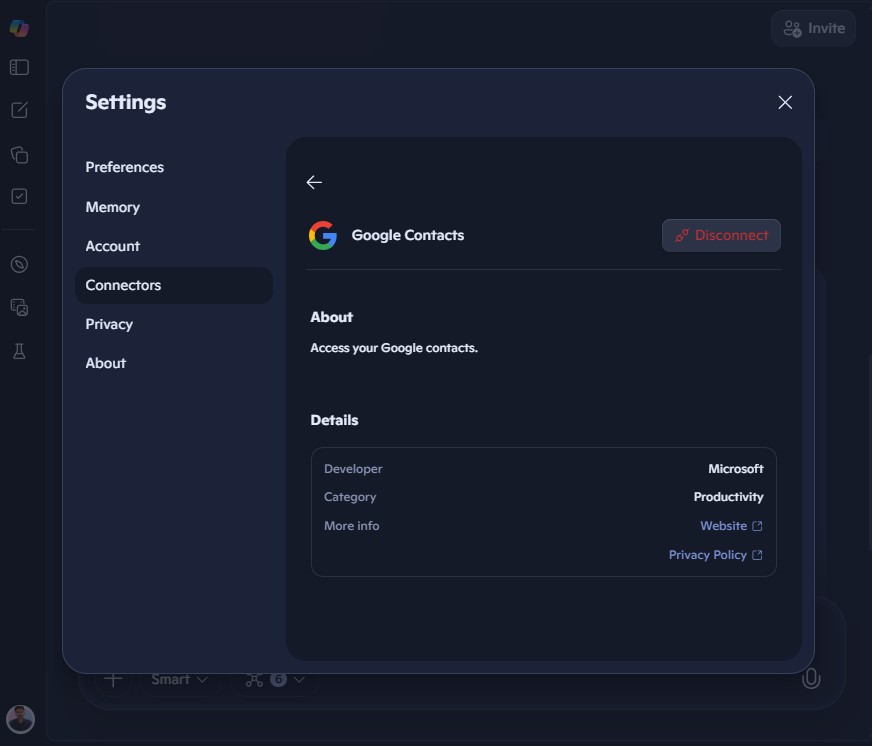Go back with the arrow above Google Contacts
872x746 pixels.
point(314,182)
